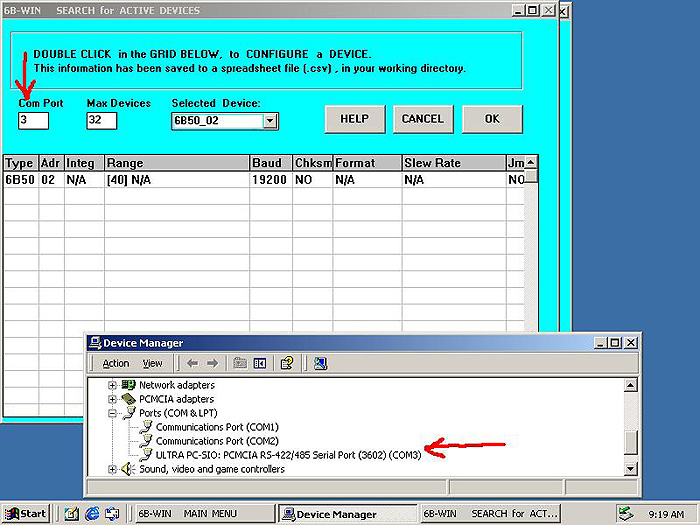Click the Slew Rate column header
Screen dimensions: 700x525
pyautogui.click(x=454, y=163)
